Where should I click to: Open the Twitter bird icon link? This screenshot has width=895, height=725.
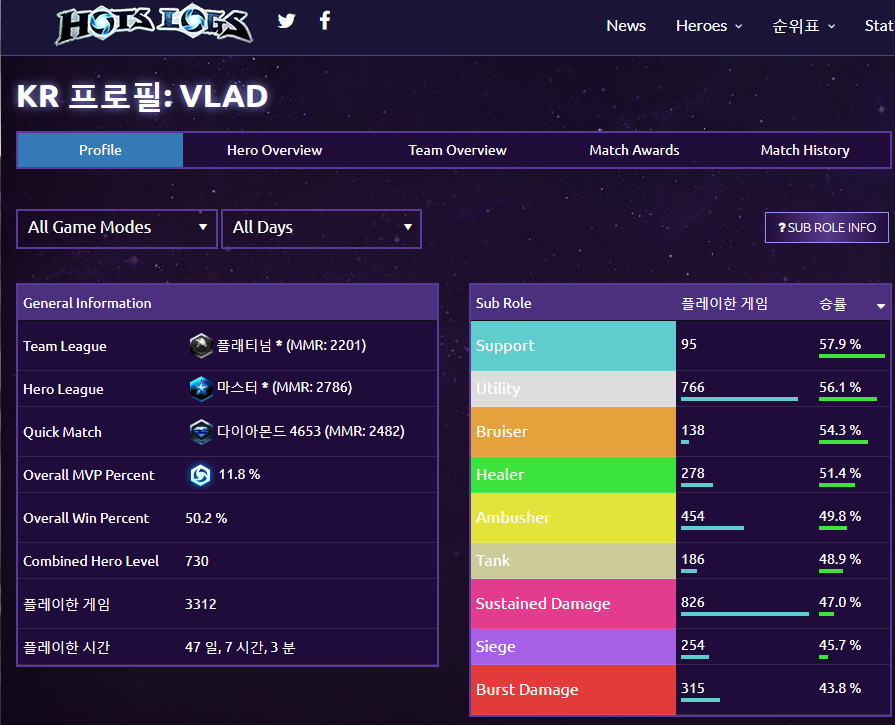tap(287, 21)
